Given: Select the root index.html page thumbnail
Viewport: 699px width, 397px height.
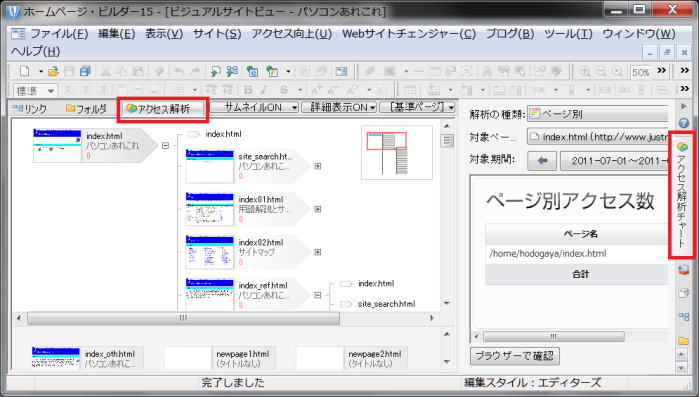Looking at the screenshot, I should pos(57,145).
